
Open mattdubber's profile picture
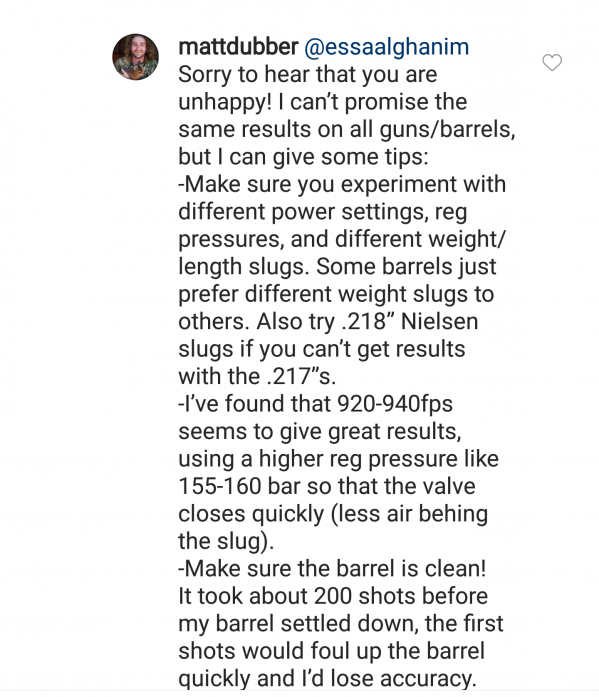pyautogui.click(x=136, y=57)
